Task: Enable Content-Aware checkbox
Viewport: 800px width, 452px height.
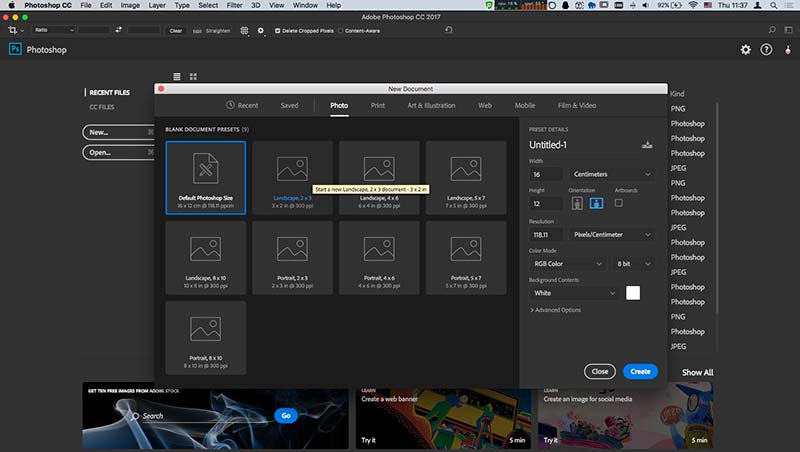Action: [x=341, y=31]
